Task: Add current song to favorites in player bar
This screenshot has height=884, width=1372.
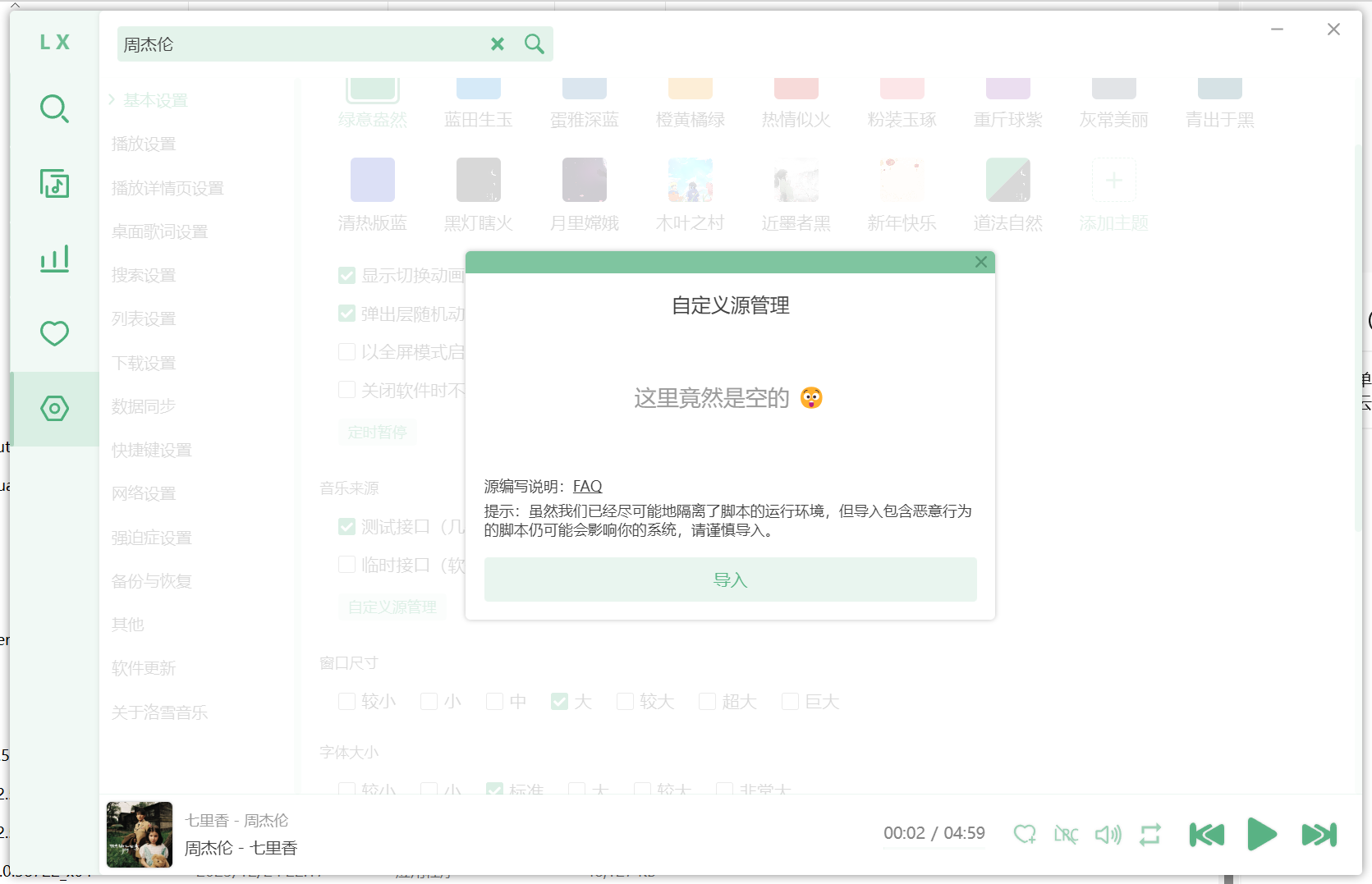Action: (x=1024, y=835)
